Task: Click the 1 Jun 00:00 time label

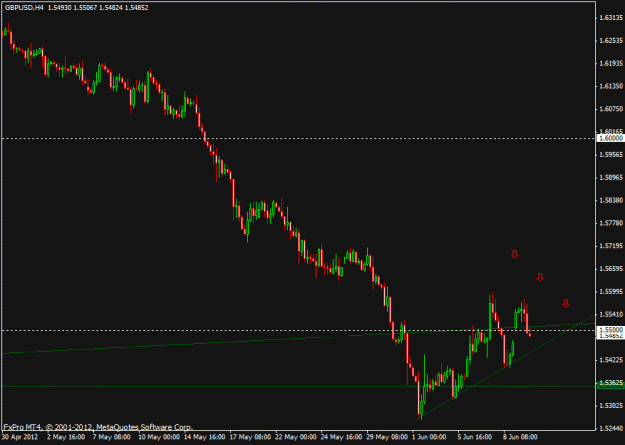Action: 429,437
